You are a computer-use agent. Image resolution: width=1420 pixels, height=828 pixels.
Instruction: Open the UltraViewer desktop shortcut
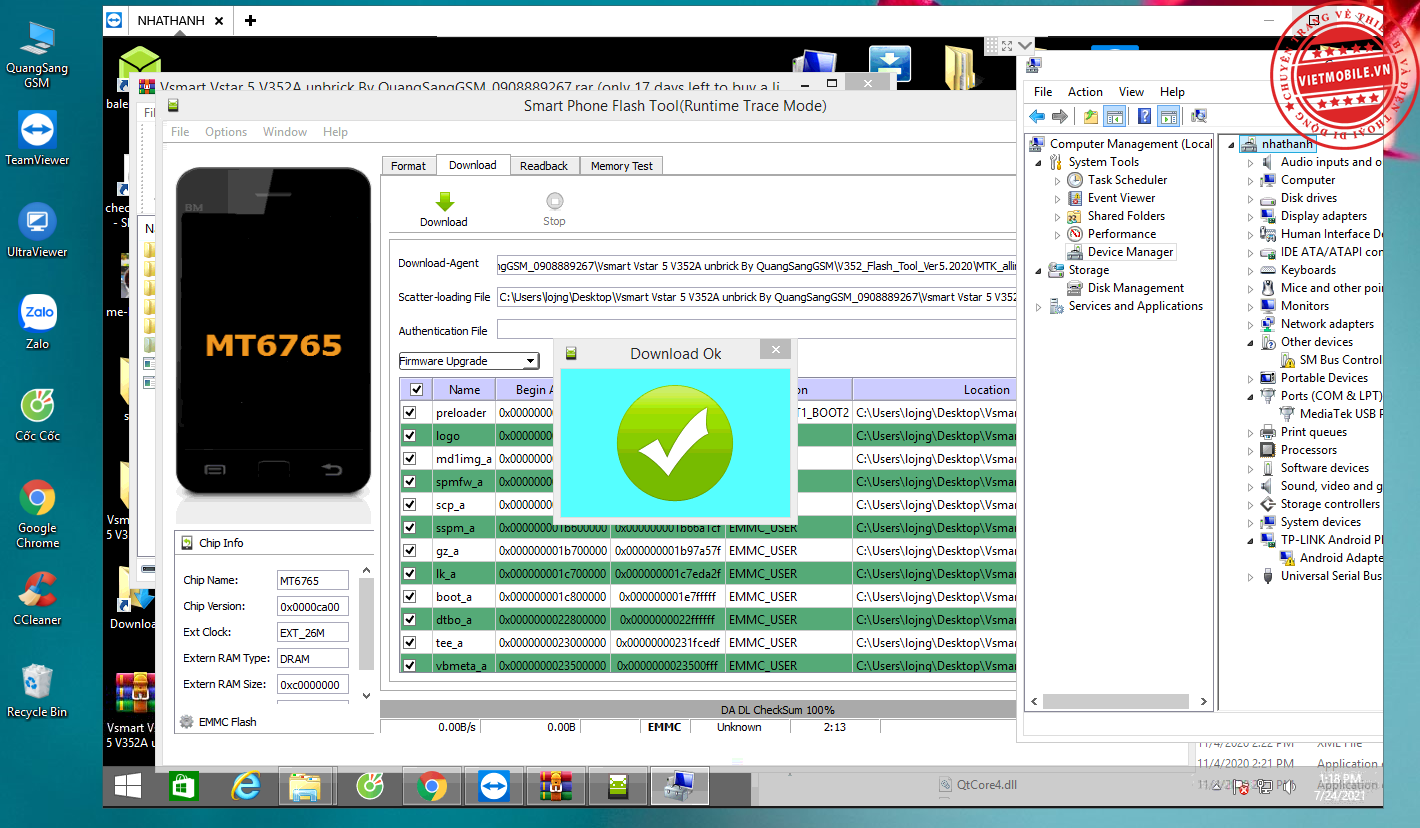(x=37, y=230)
